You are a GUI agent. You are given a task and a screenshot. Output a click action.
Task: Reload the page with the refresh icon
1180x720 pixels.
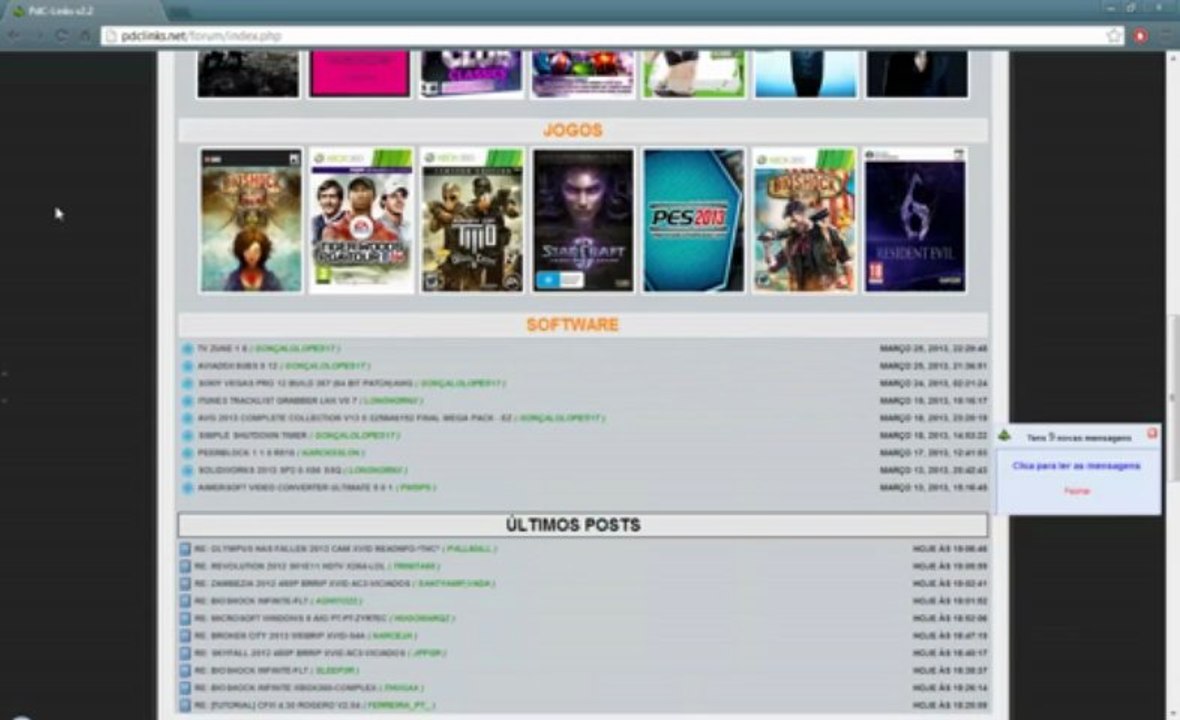(61, 35)
